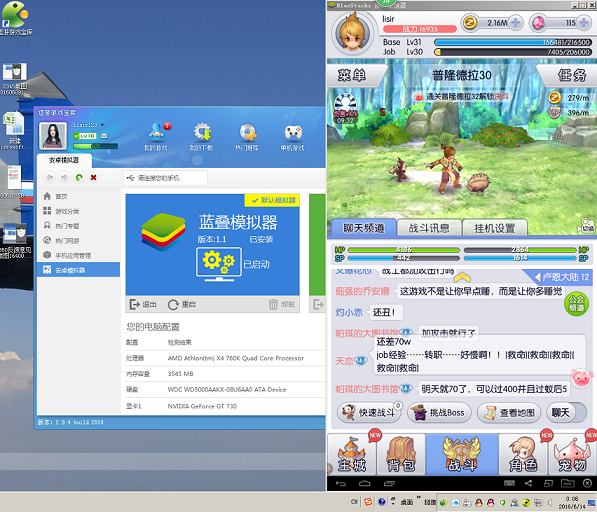Screen dimensions: 597x512
Task: Open the 主城 main city bottom tab
Action: [352, 455]
